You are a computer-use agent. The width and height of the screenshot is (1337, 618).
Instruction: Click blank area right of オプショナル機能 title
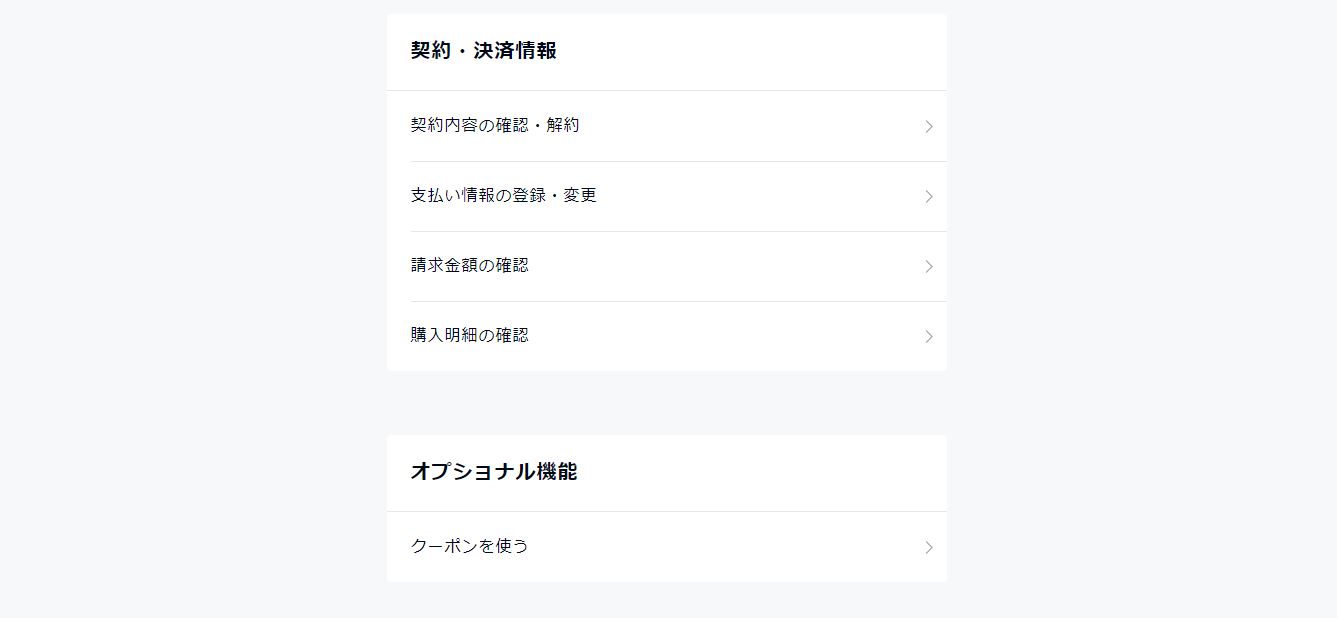coord(760,472)
